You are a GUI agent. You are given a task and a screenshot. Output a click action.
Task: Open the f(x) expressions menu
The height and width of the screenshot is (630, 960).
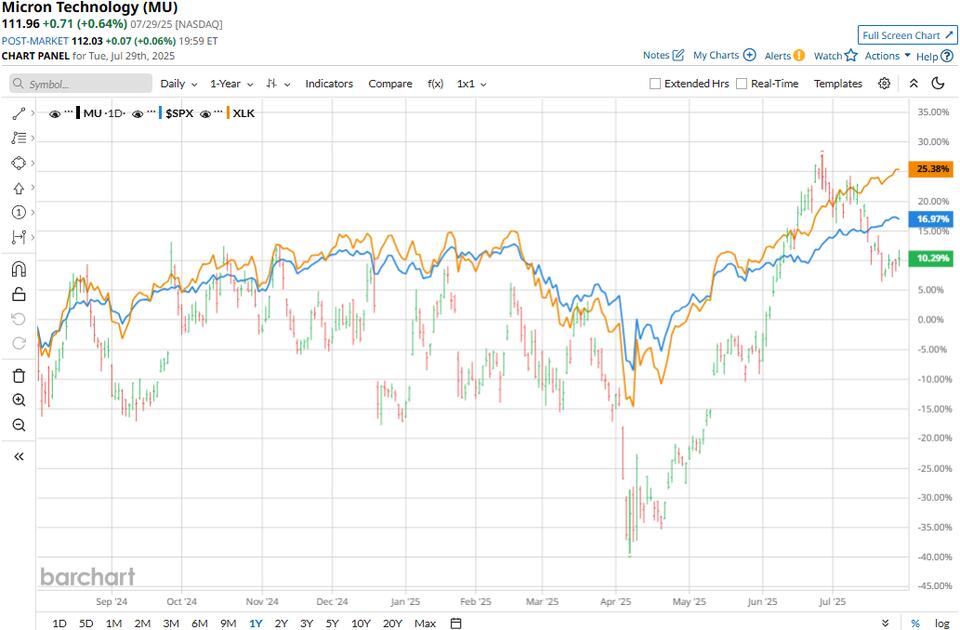435,83
